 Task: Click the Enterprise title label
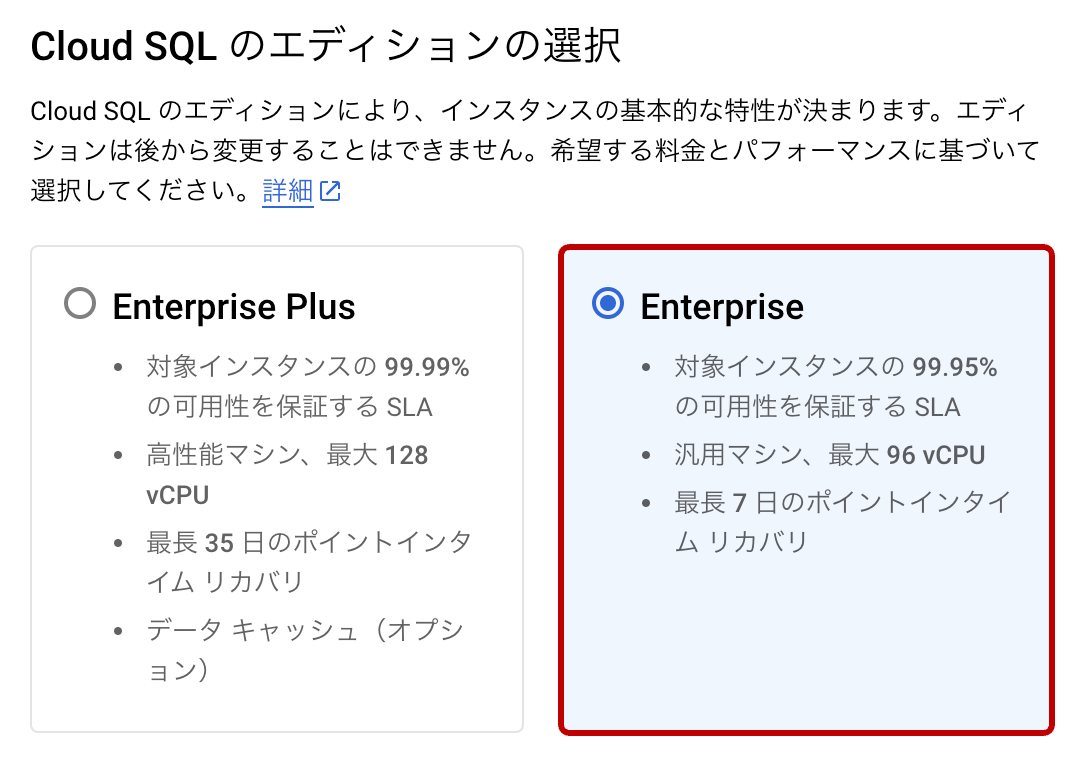[x=723, y=307]
